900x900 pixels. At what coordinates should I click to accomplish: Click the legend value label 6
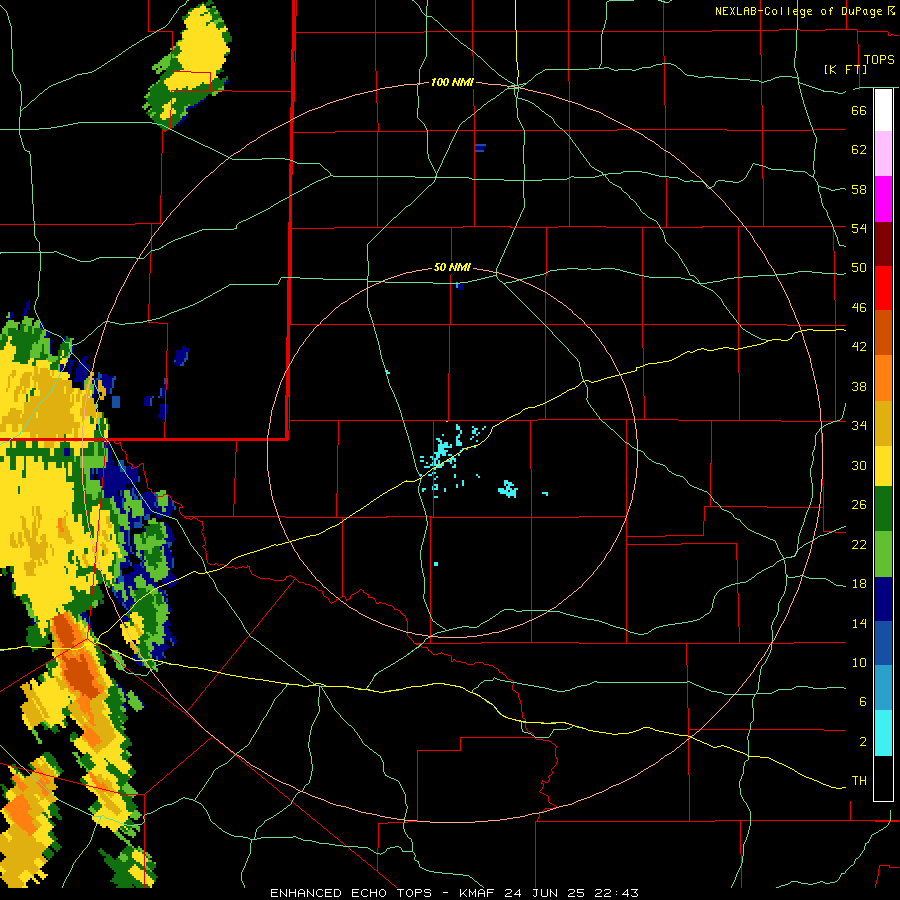[863, 702]
